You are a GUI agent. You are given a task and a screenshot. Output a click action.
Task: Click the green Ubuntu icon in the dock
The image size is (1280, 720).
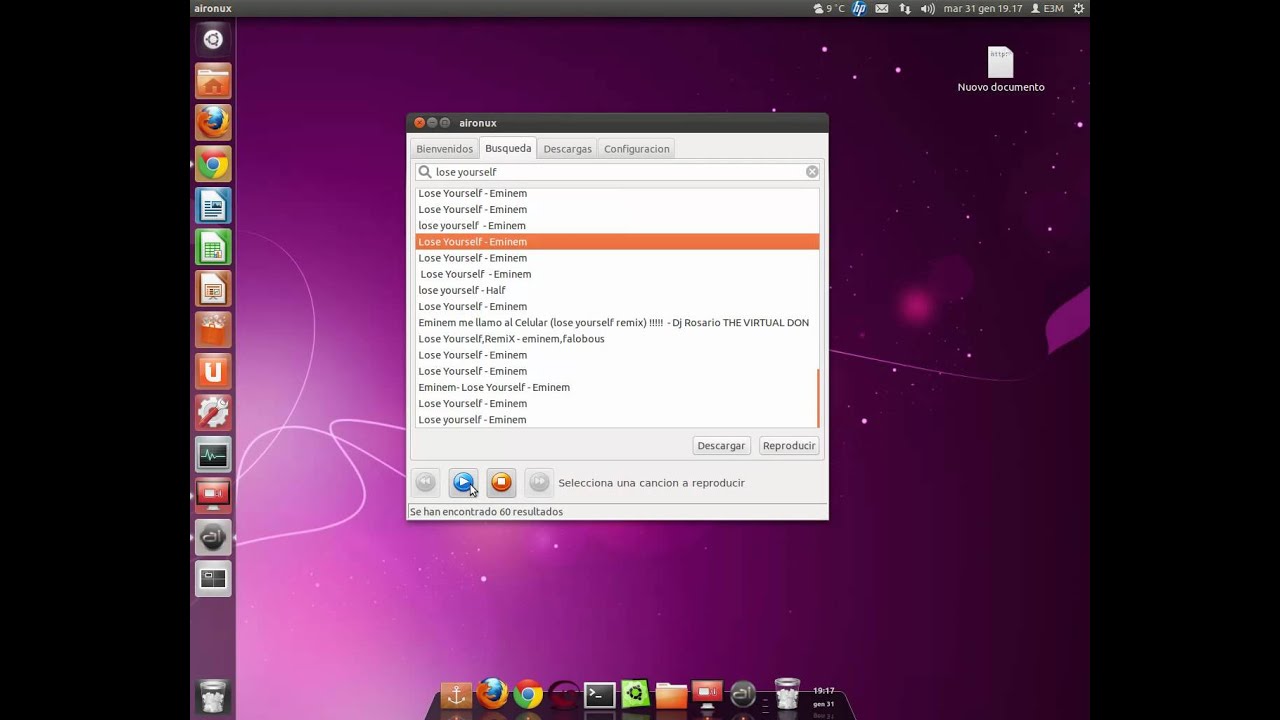pyautogui.click(x=636, y=694)
